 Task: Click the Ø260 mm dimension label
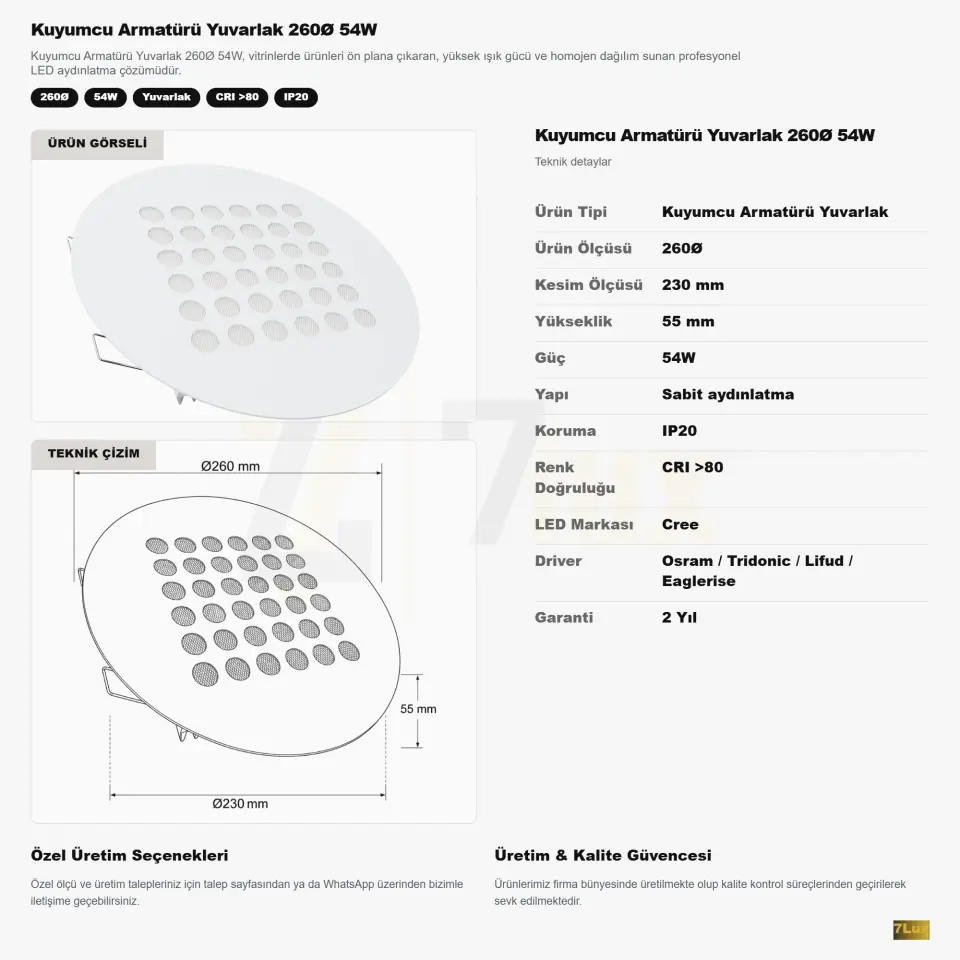pyautogui.click(x=230, y=467)
